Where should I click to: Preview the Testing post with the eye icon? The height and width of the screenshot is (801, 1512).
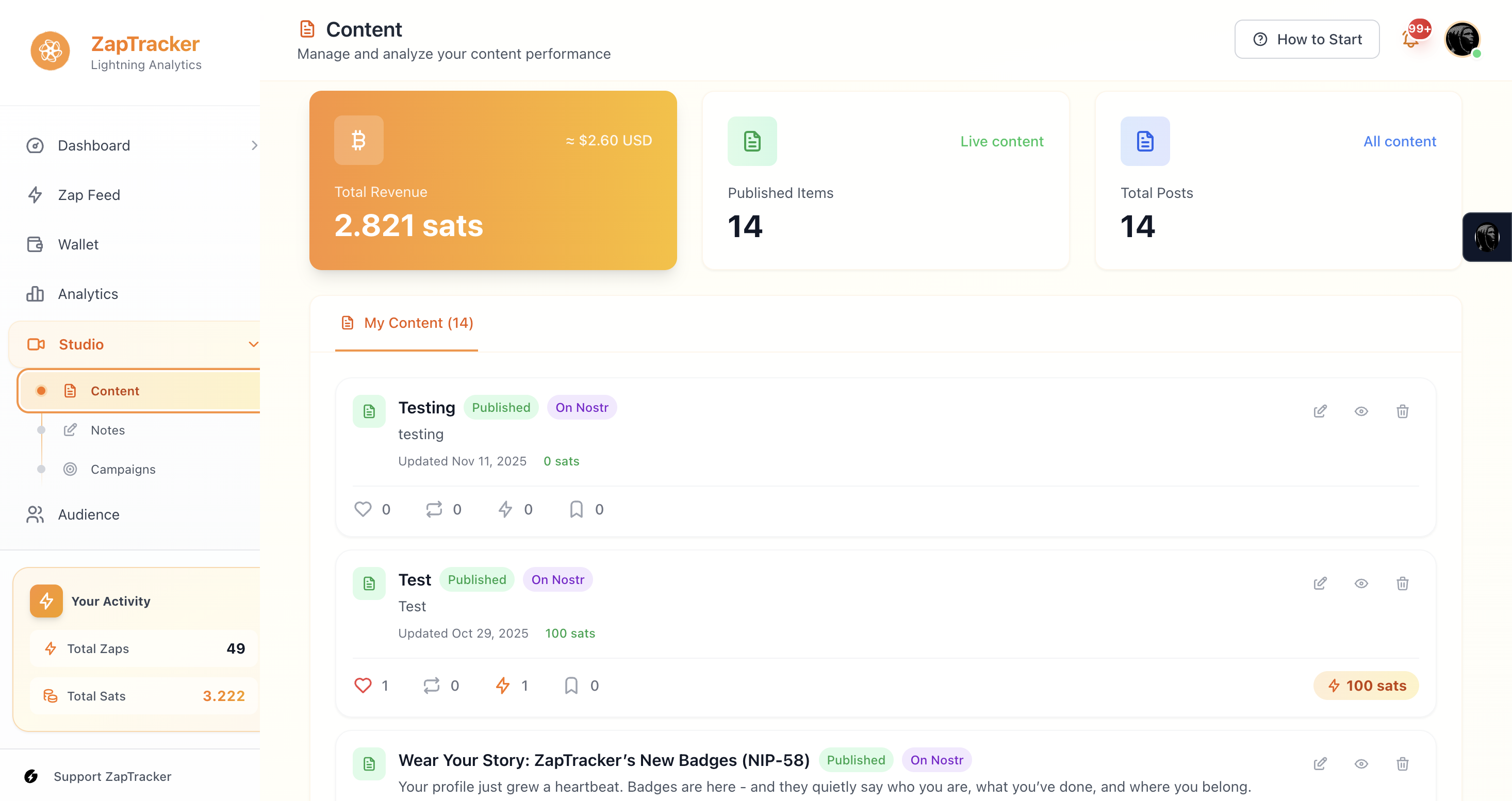coord(1362,411)
